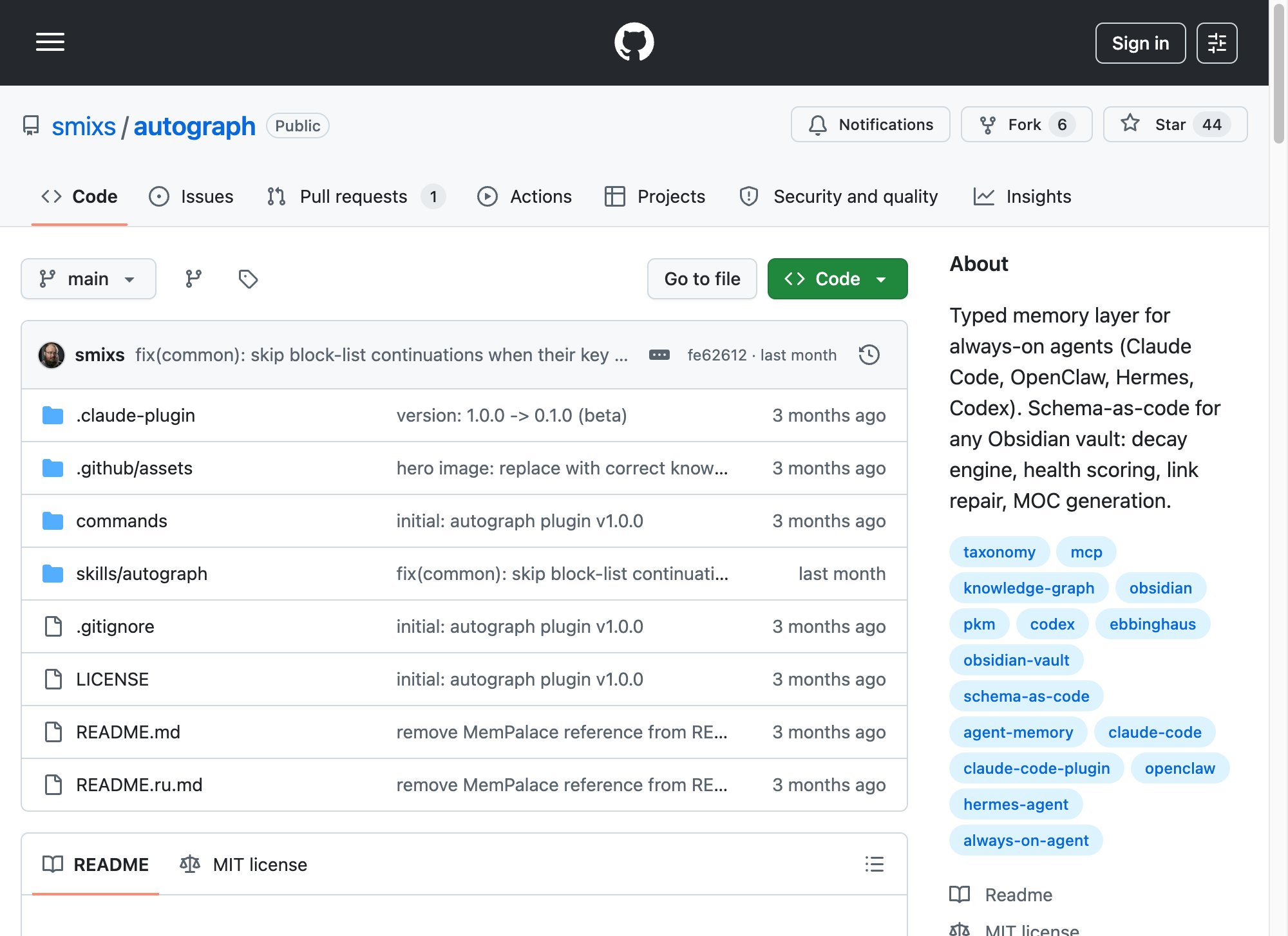Open the Pull requests tab
The image size is (1288, 936).
coord(356,196)
